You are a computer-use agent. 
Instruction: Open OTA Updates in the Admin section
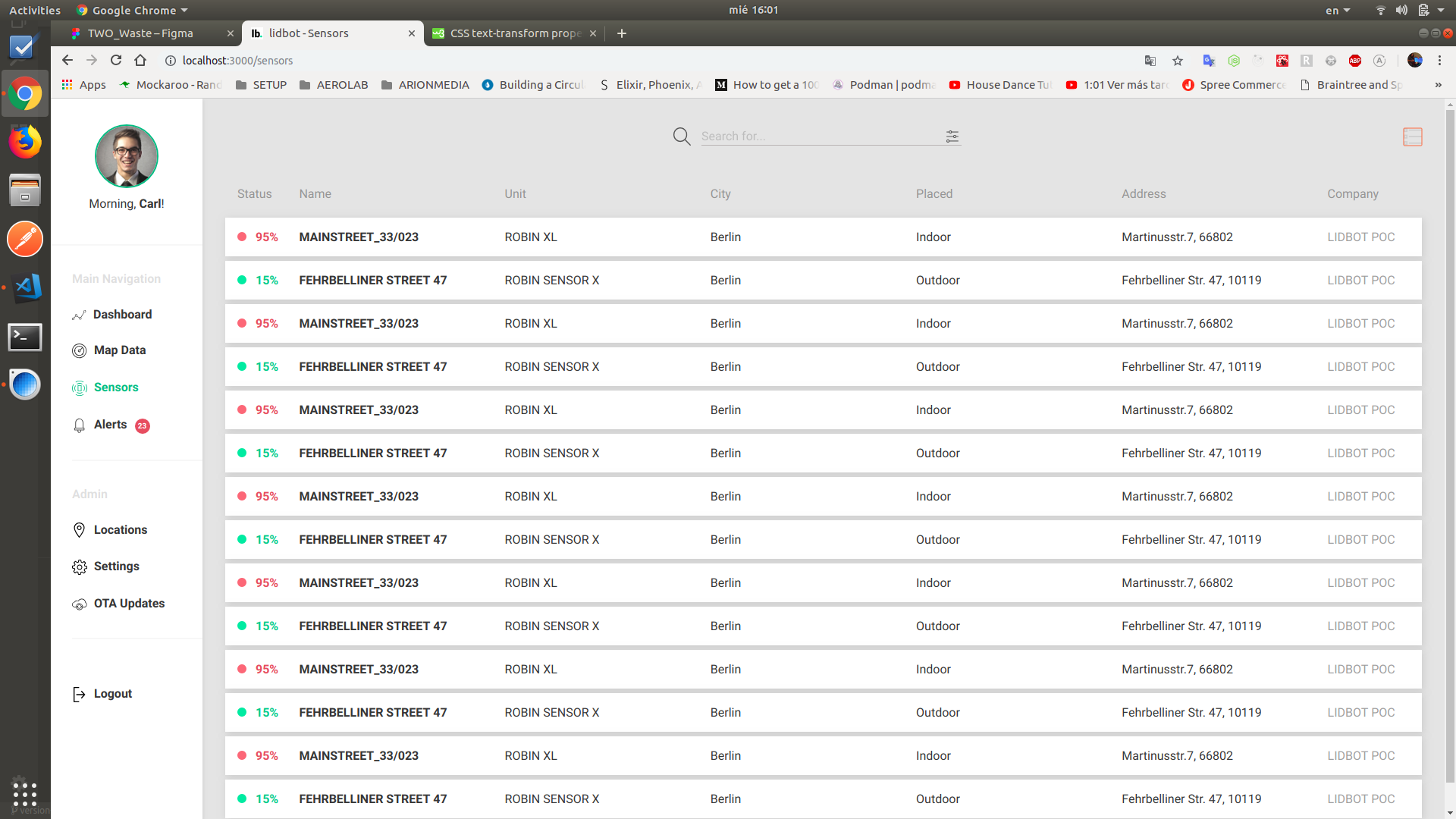[x=129, y=603]
